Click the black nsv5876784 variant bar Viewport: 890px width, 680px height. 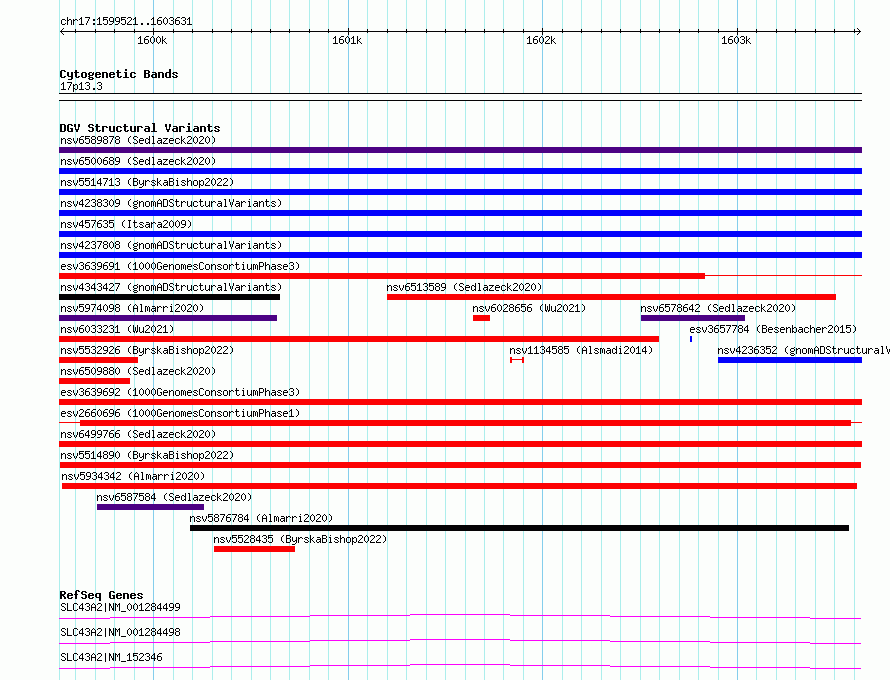coord(519,528)
